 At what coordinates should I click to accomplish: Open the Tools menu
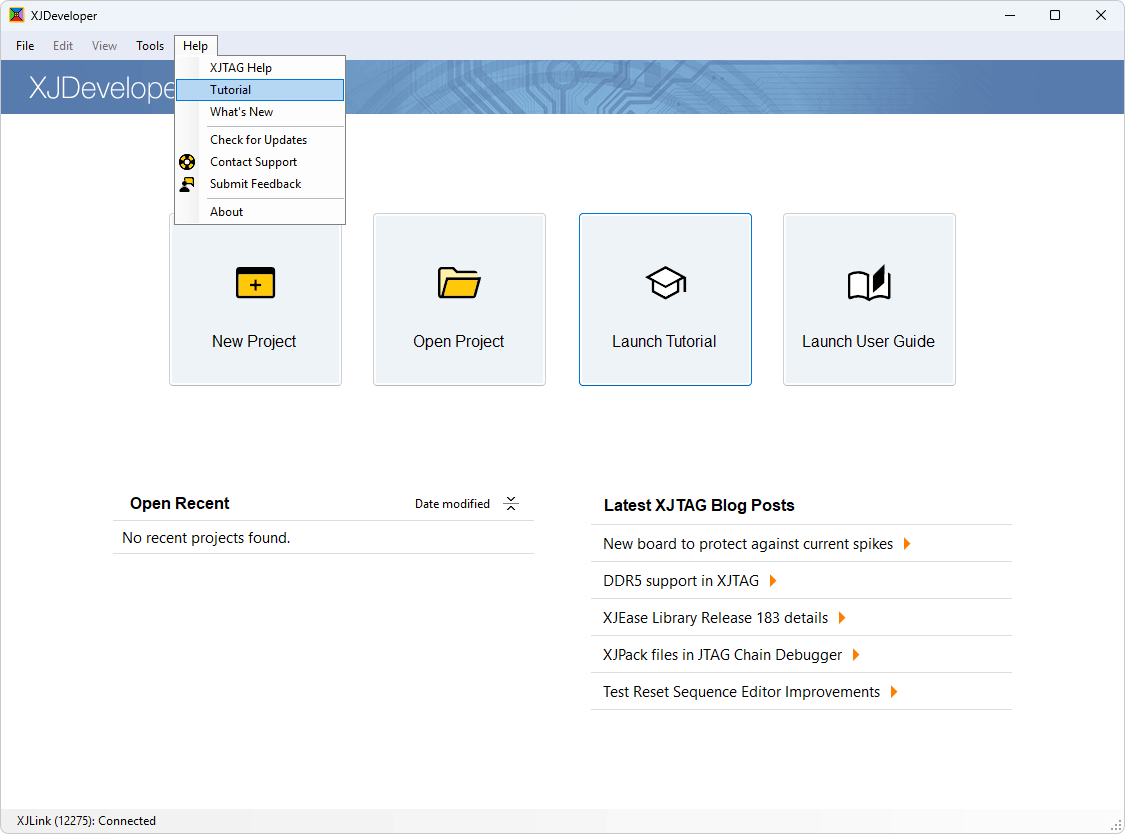tap(150, 46)
